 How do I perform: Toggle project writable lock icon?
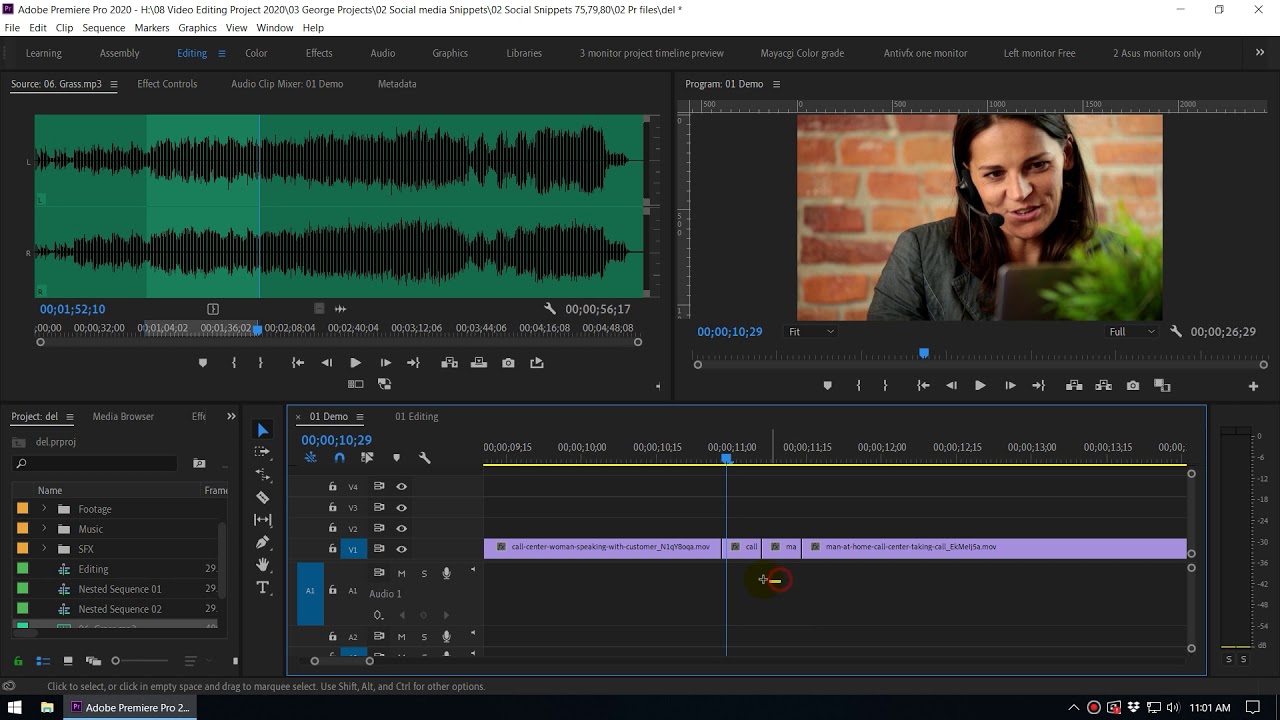point(18,661)
